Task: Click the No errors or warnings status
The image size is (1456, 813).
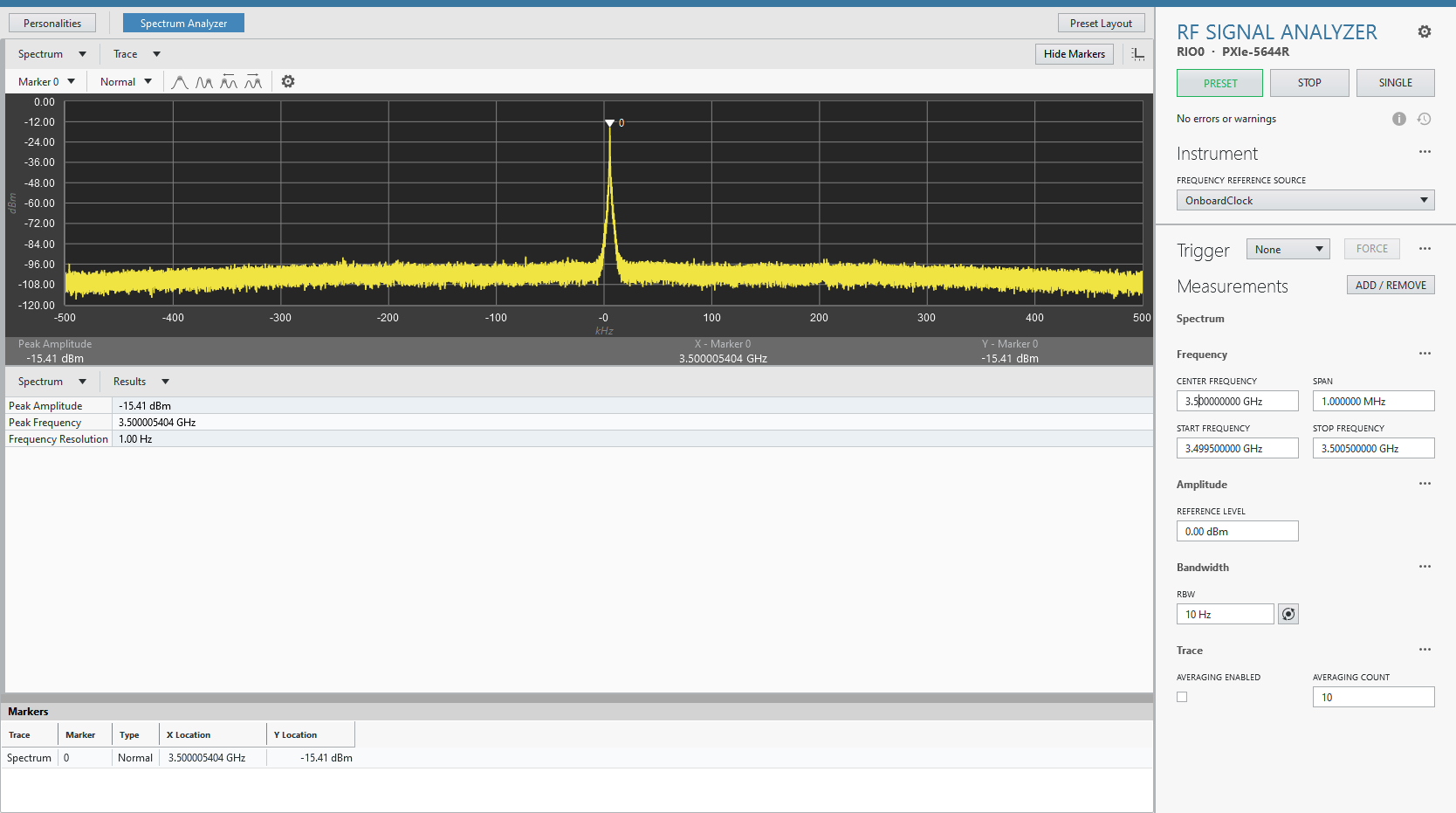Action: click(1226, 119)
